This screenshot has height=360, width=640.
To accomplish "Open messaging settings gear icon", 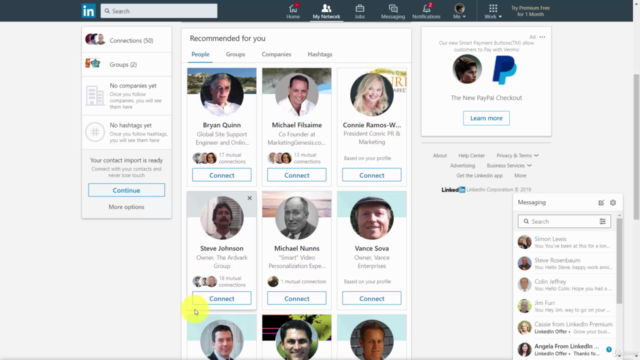I will [x=613, y=202].
